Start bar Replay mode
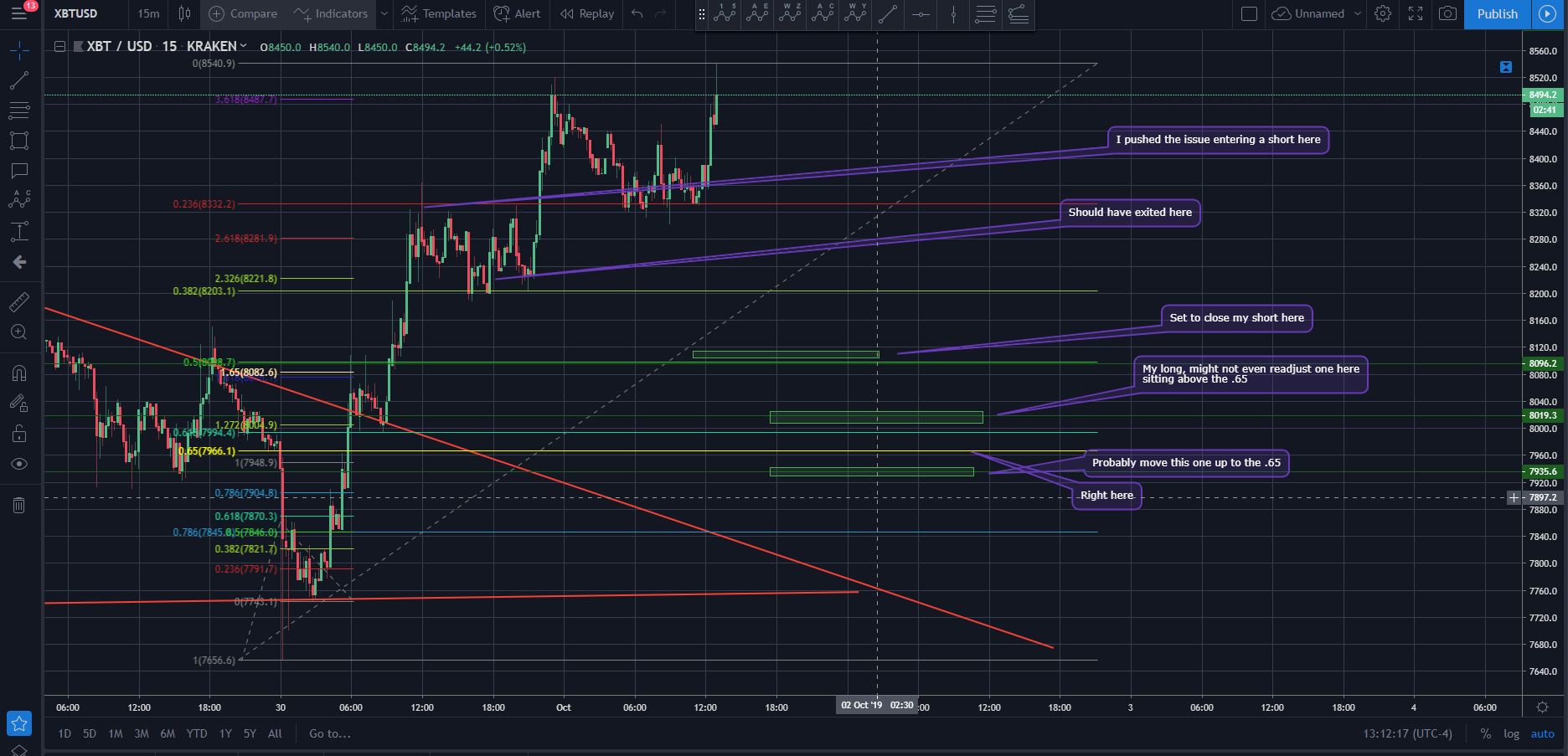Image resolution: width=1568 pixels, height=756 pixels. point(587,13)
